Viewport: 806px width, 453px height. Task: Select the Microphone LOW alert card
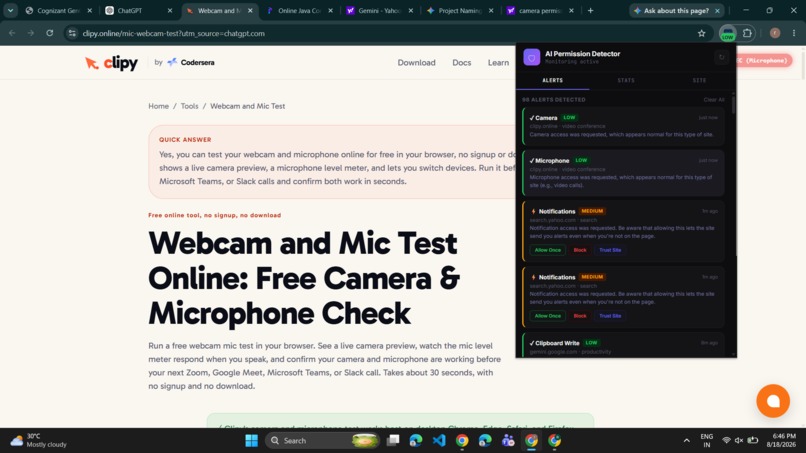click(623, 173)
